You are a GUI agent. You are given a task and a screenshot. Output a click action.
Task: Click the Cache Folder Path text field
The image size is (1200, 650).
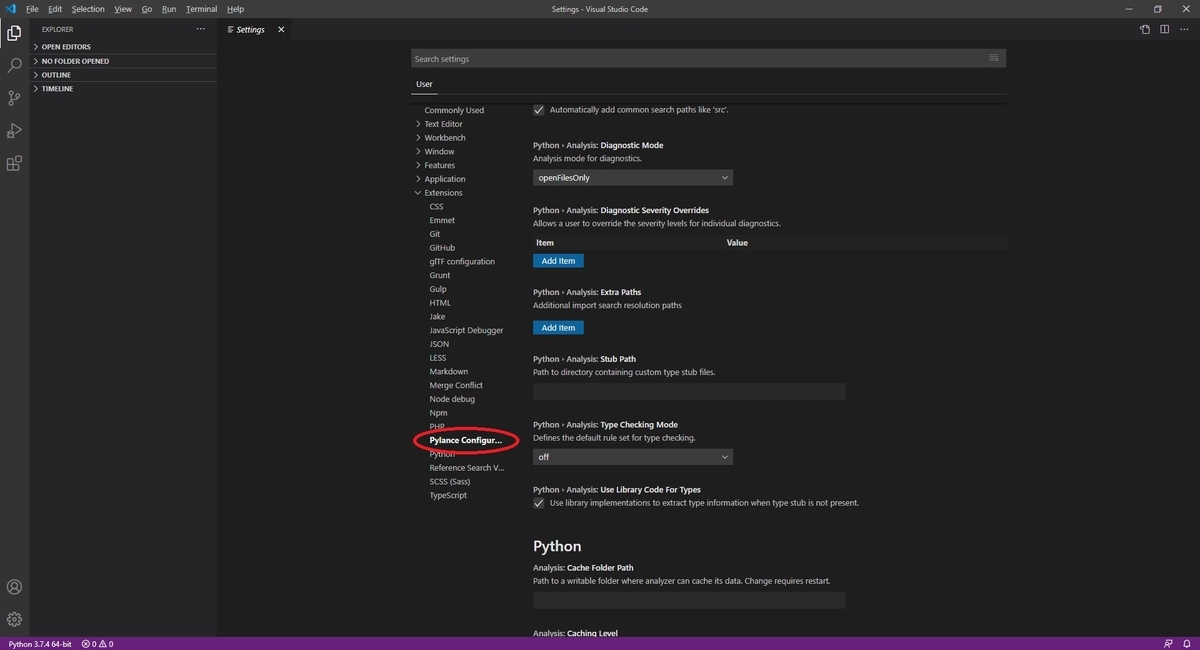click(689, 600)
